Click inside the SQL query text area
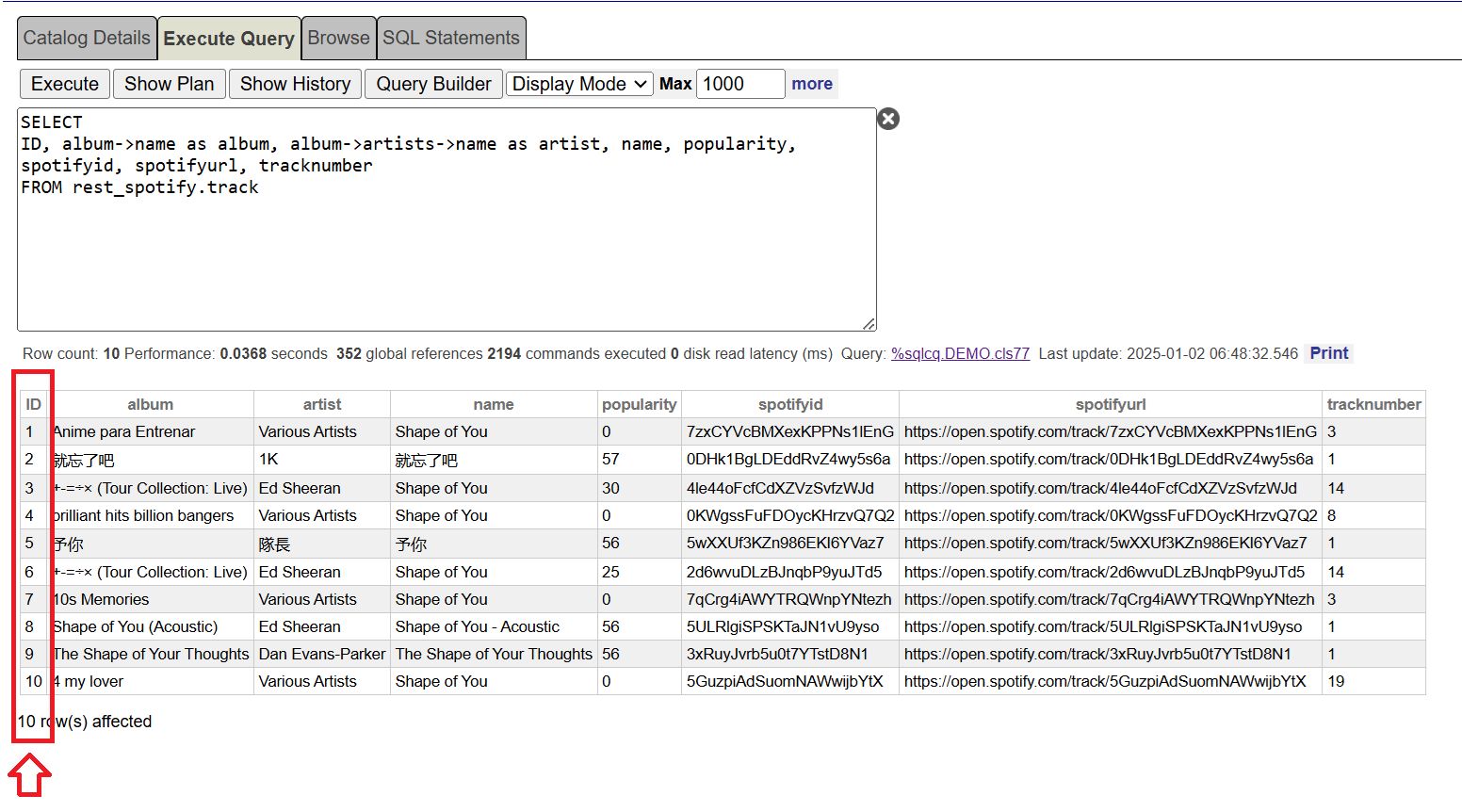The height and width of the screenshot is (812, 1462). pyautogui.click(x=447, y=219)
